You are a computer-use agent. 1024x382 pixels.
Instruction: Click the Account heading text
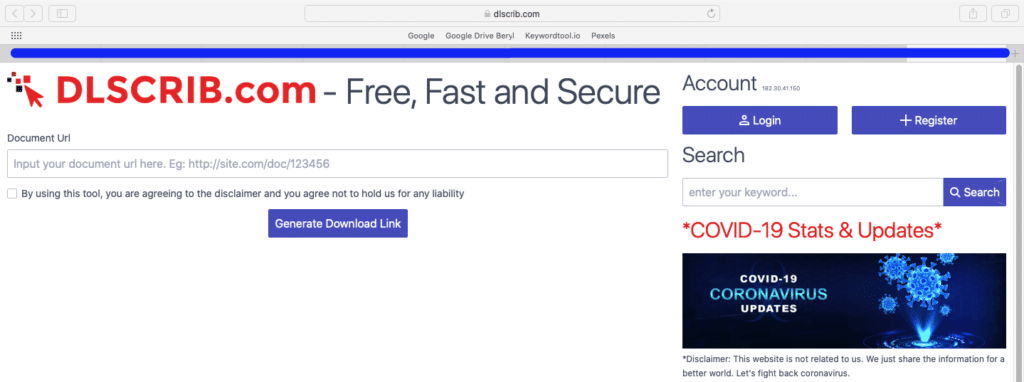(719, 84)
